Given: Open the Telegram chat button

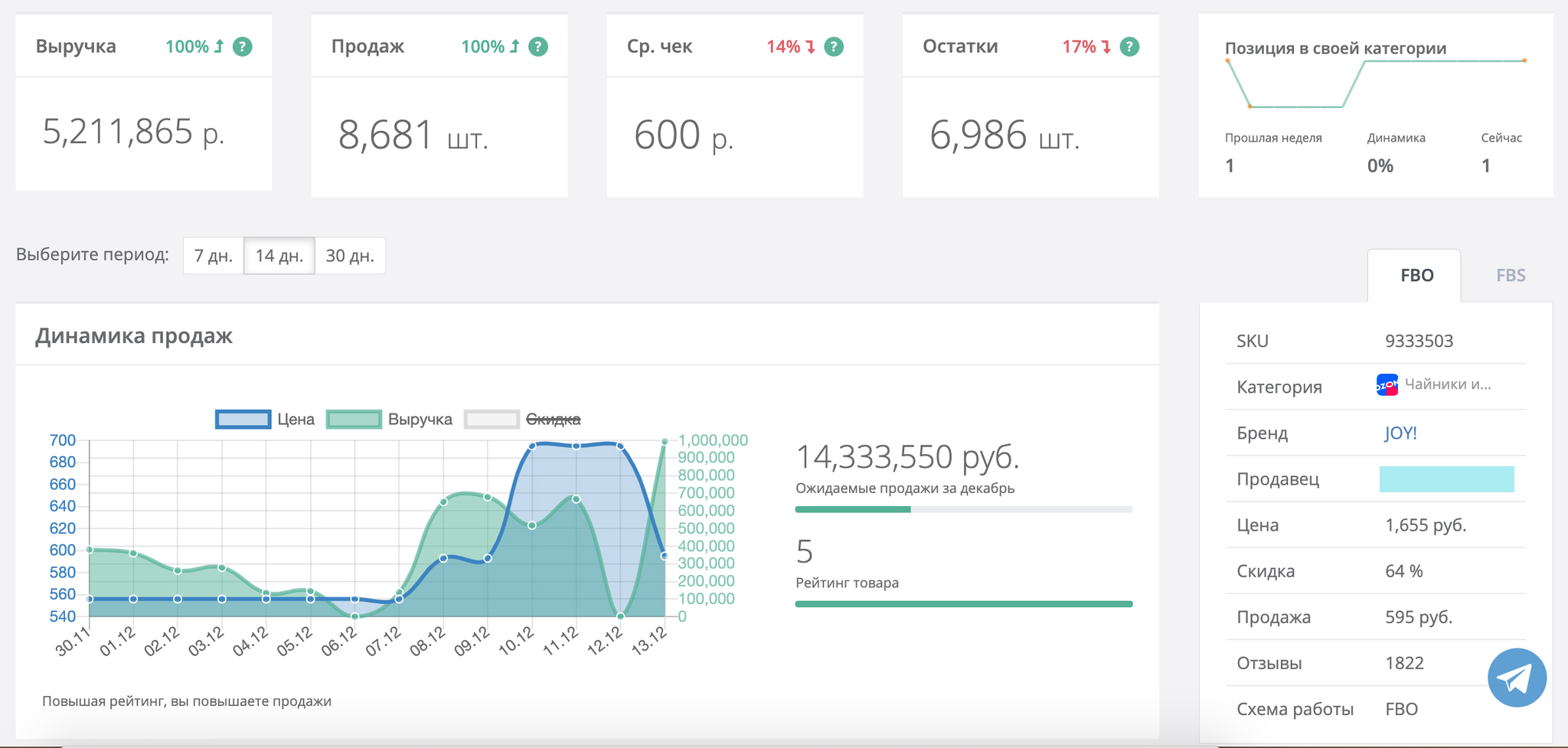Looking at the screenshot, I should coord(1516,678).
